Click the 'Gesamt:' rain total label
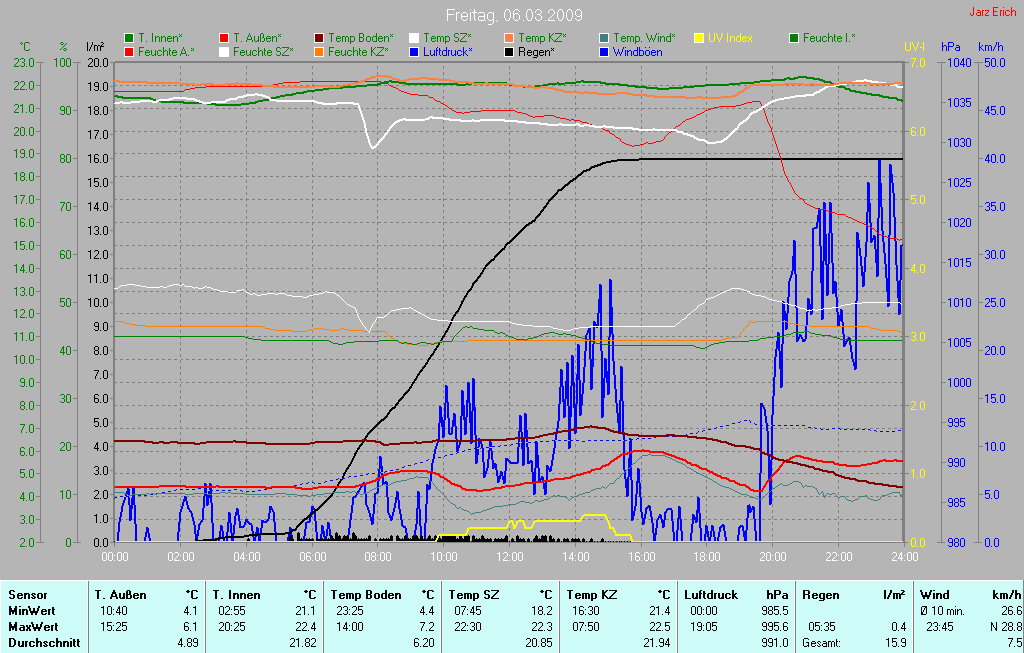 822,643
